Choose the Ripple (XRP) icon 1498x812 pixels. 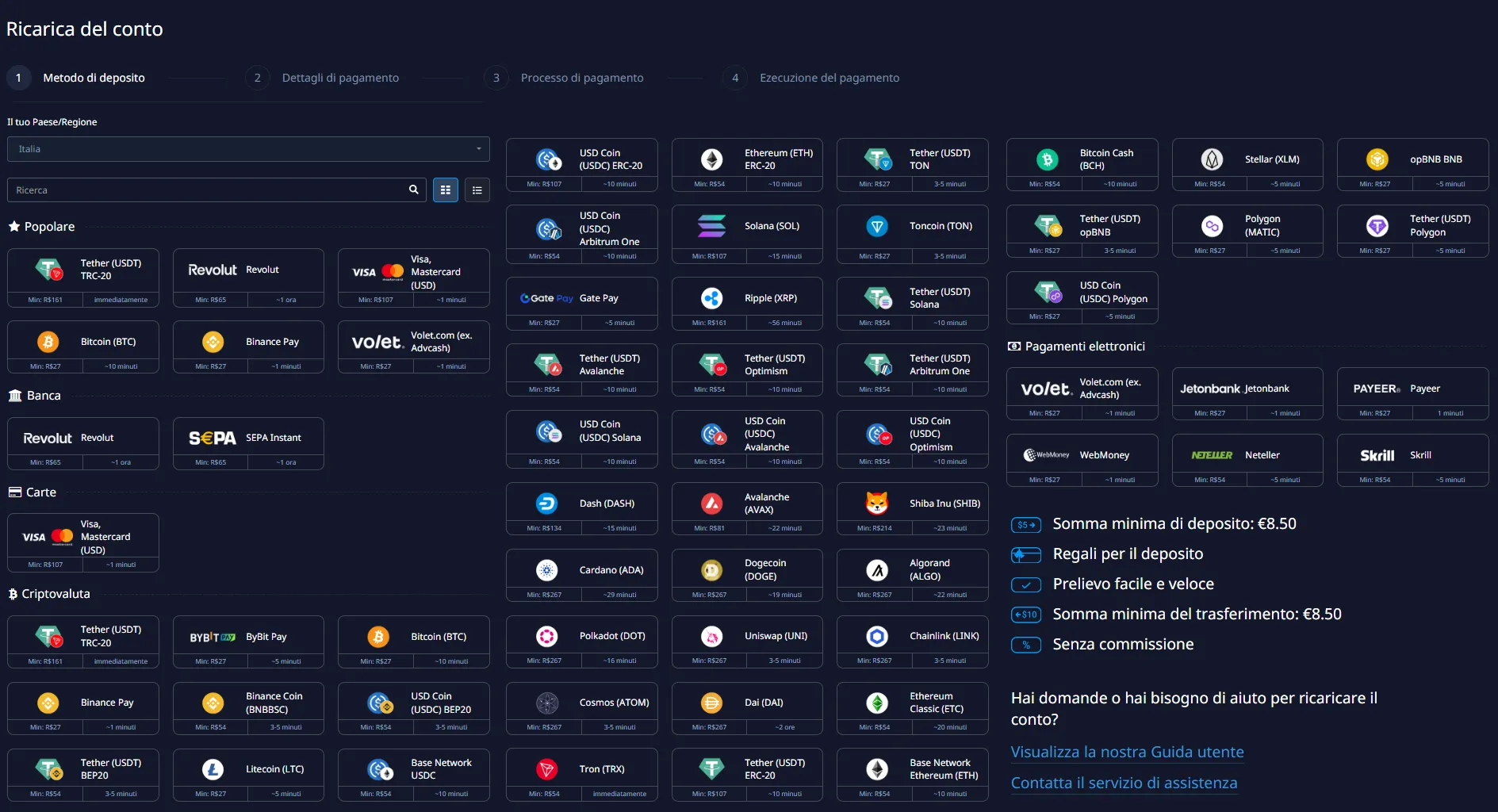711,298
